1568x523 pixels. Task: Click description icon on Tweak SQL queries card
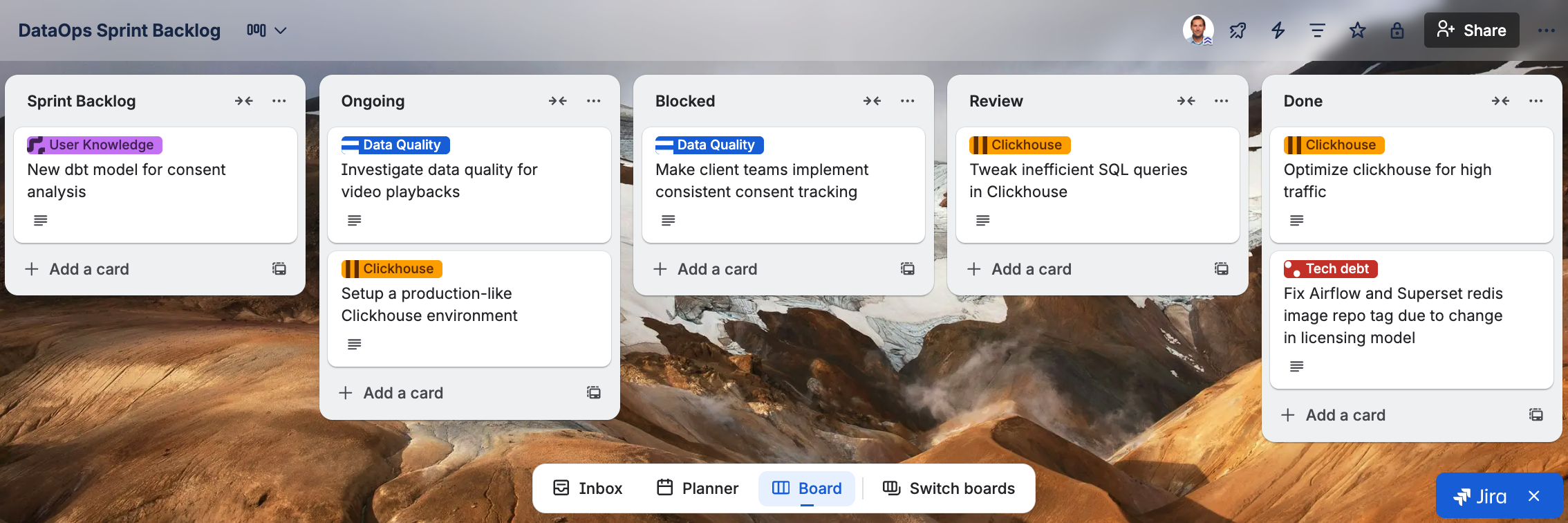pyautogui.click(x=983, y=221)
